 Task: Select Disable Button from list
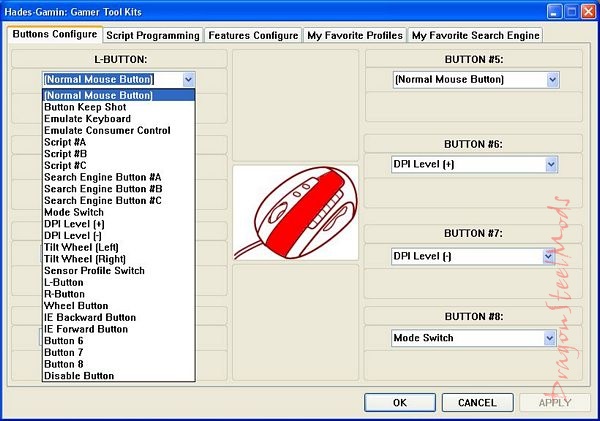tap(79, 376)
